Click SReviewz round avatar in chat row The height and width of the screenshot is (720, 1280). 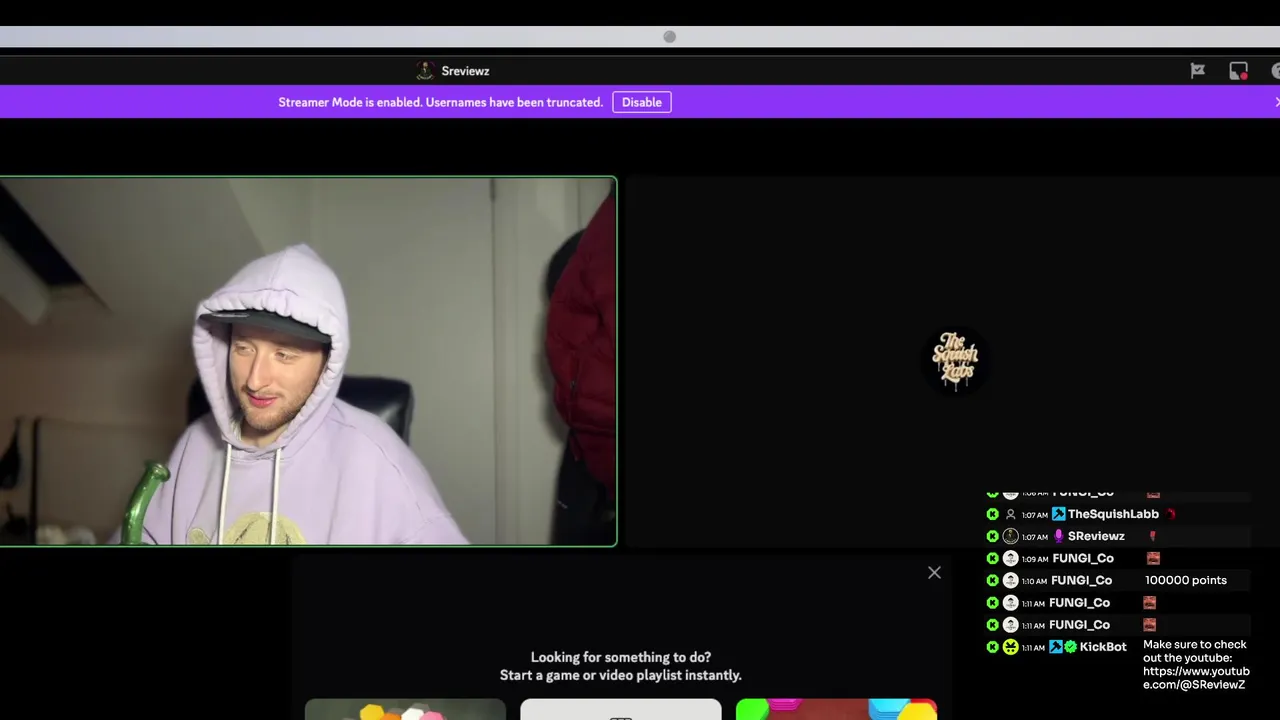[1010, 536]
